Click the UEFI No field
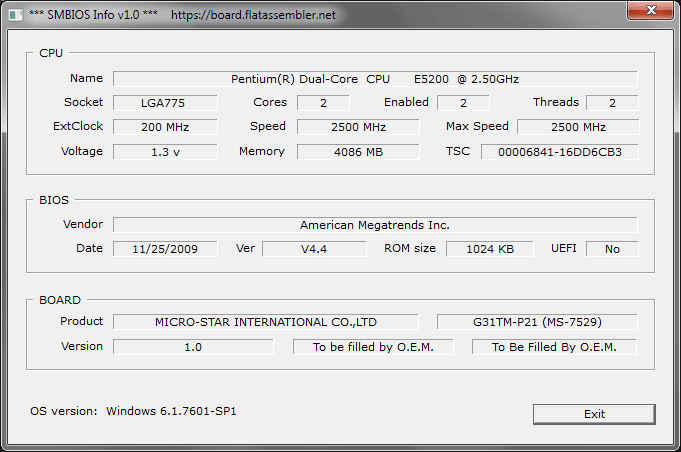The width and height of the screenshot is (681, 452). (x=612, y=249)
